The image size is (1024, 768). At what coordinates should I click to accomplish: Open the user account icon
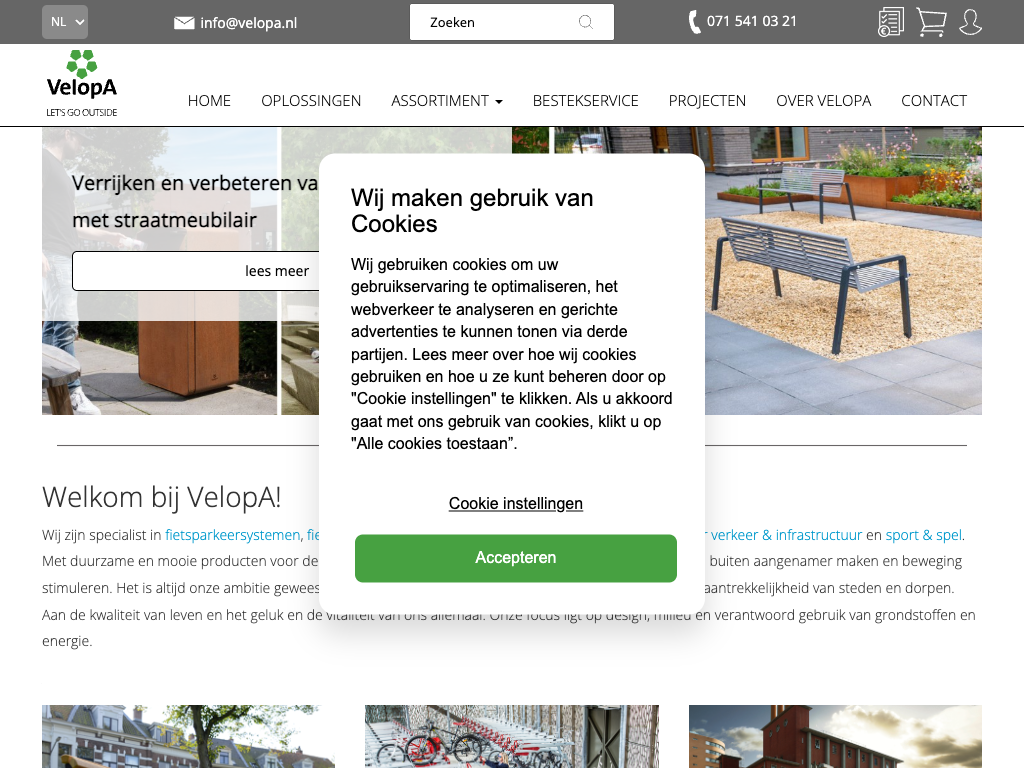tap(970, 22)
